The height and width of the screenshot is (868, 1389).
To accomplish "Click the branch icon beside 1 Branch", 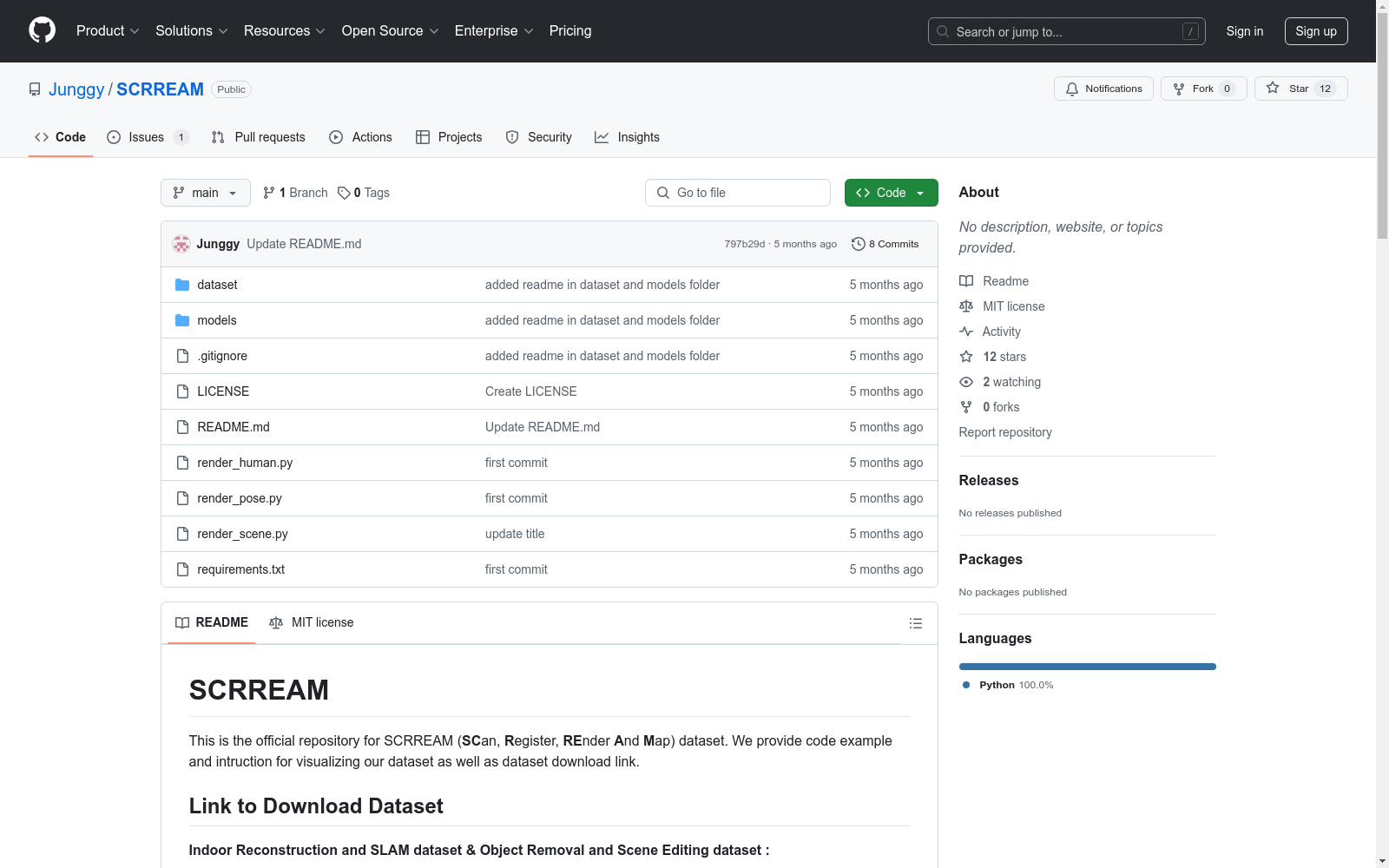I will 269,193.
